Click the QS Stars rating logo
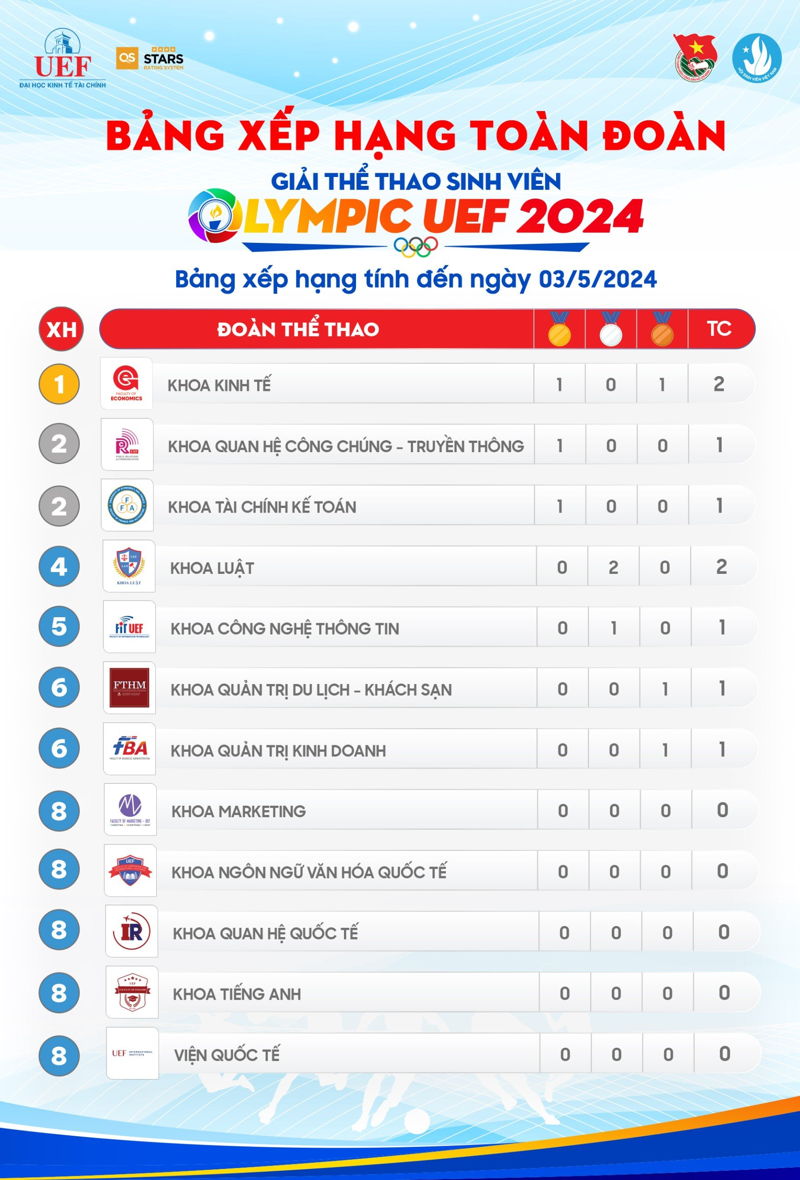The image size is (800, 1180). click(x=150, y=59)
